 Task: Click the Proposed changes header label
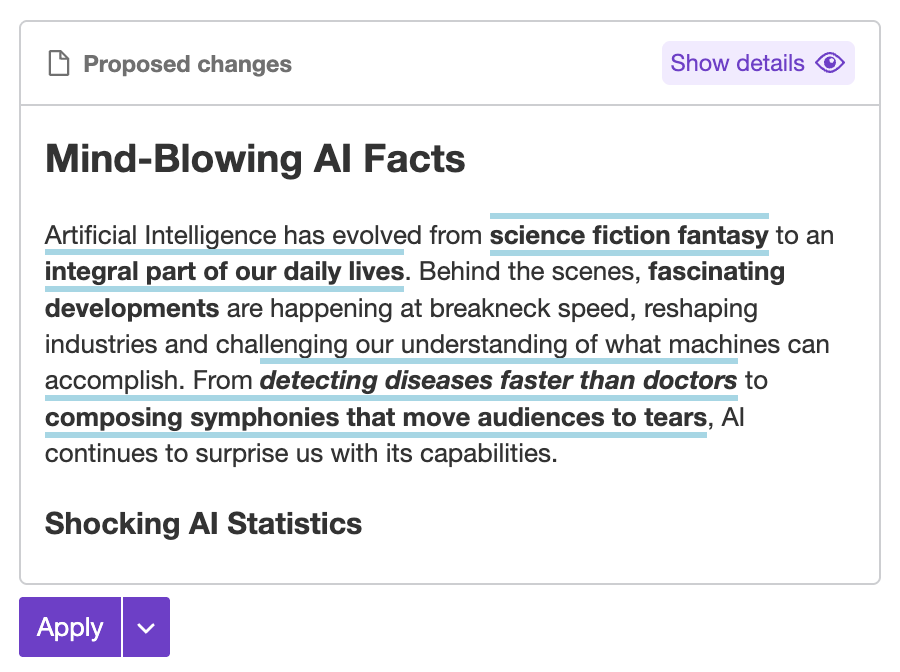[x=188, y=65]
